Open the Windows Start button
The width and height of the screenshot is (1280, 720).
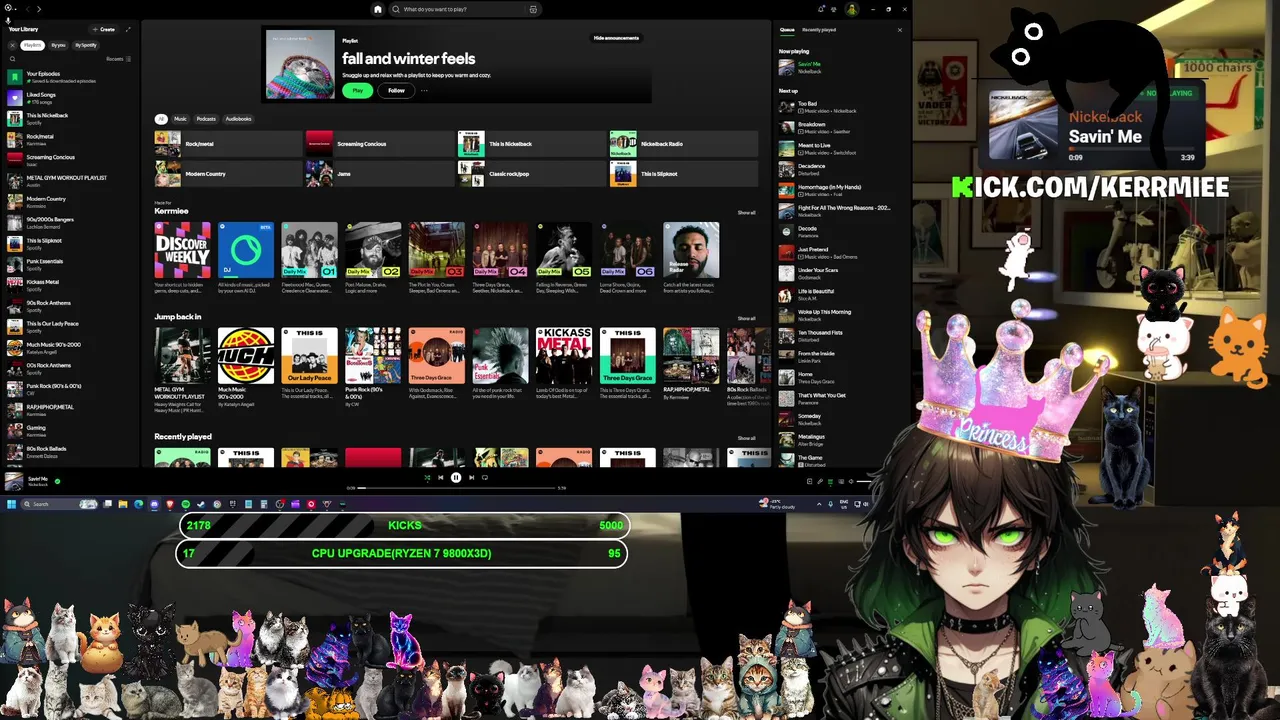point(12,504)
